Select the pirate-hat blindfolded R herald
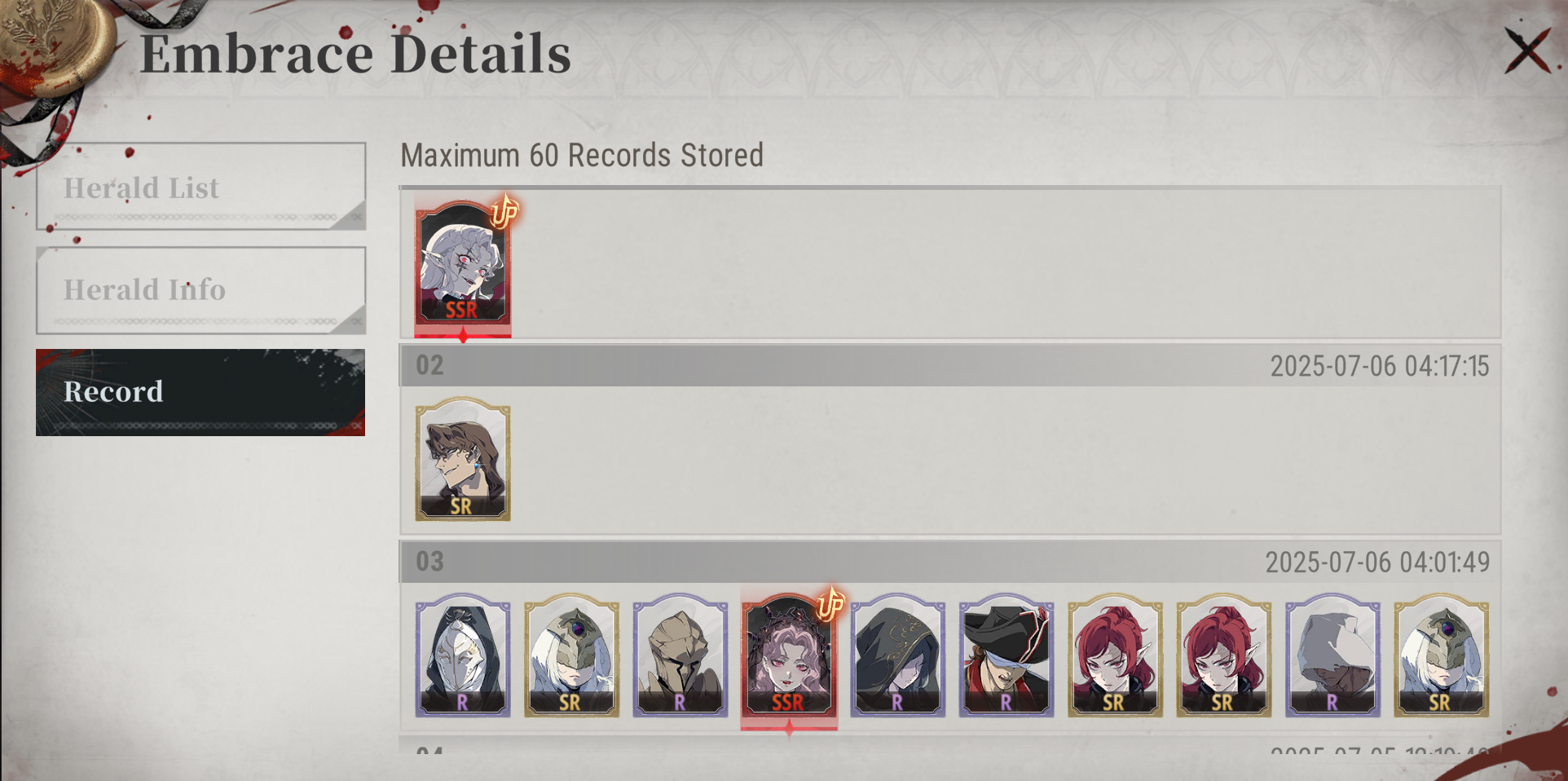 (1006, 655)
